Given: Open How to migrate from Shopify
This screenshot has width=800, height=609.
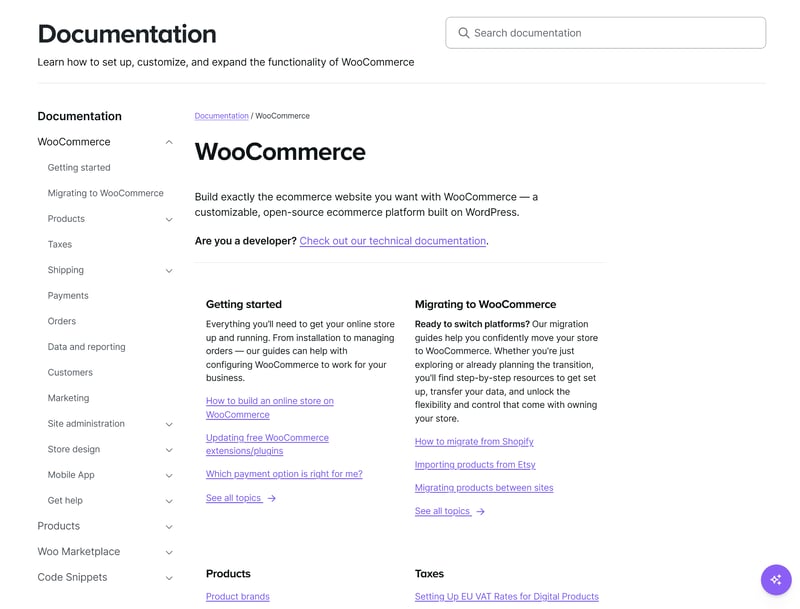Looking at the screenshot, I should coord(474,441).
